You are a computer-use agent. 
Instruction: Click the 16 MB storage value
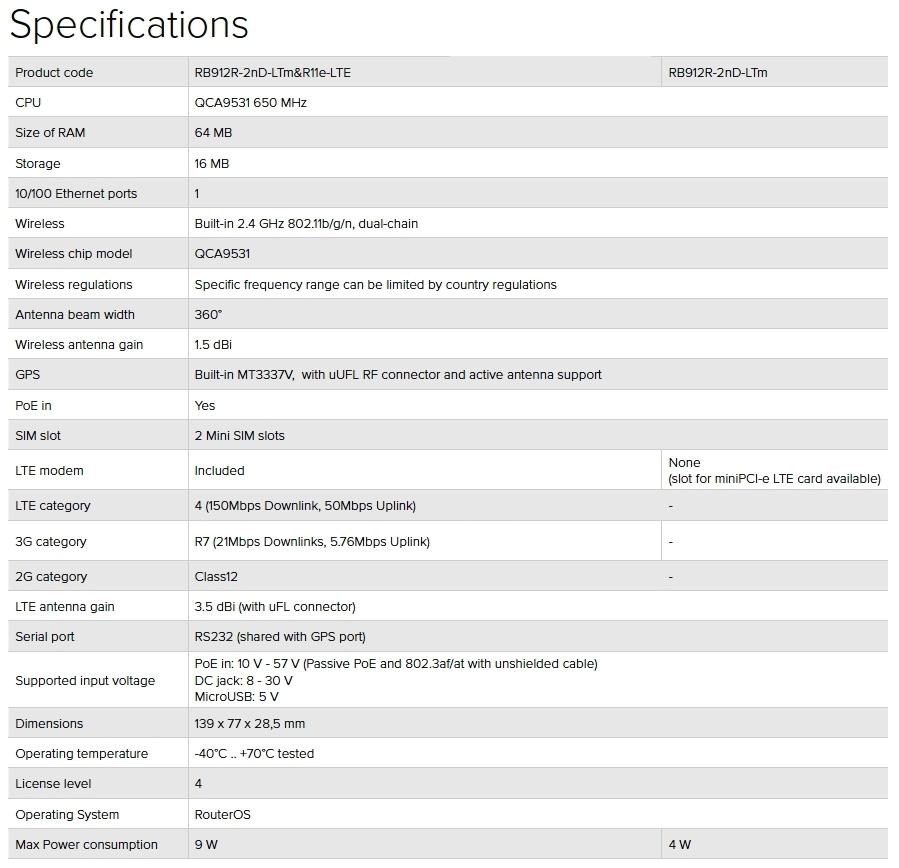point(211,164)
